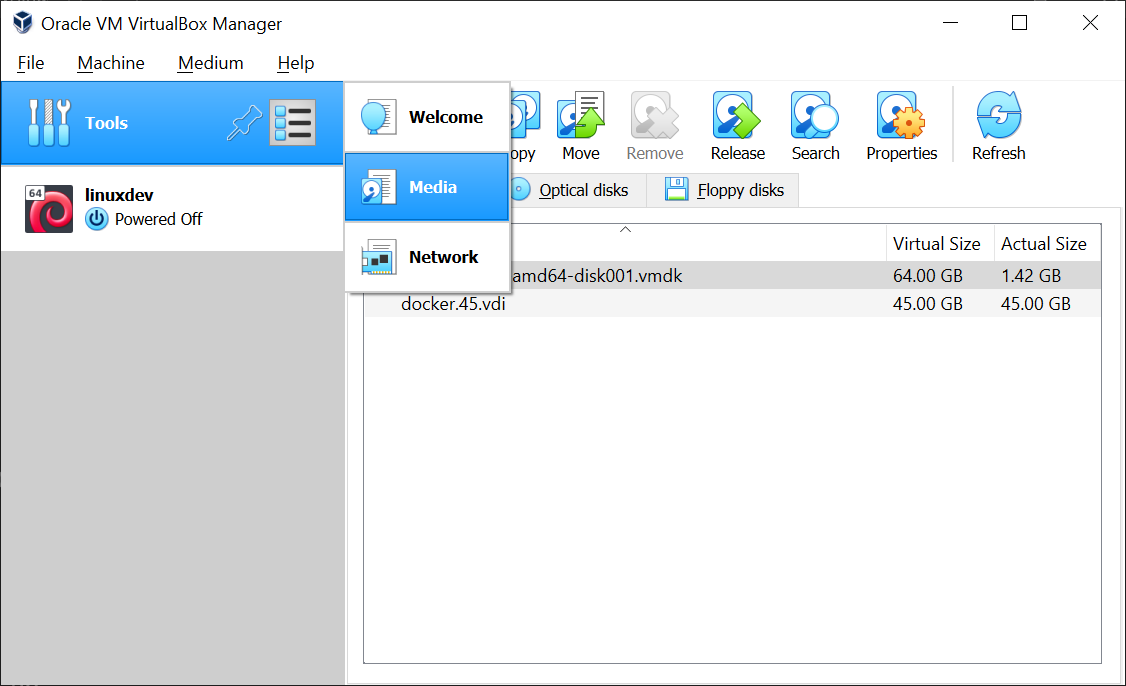The image size is (1126, 686).
Task: Open the Medium menu
Action: pos(210,63)
